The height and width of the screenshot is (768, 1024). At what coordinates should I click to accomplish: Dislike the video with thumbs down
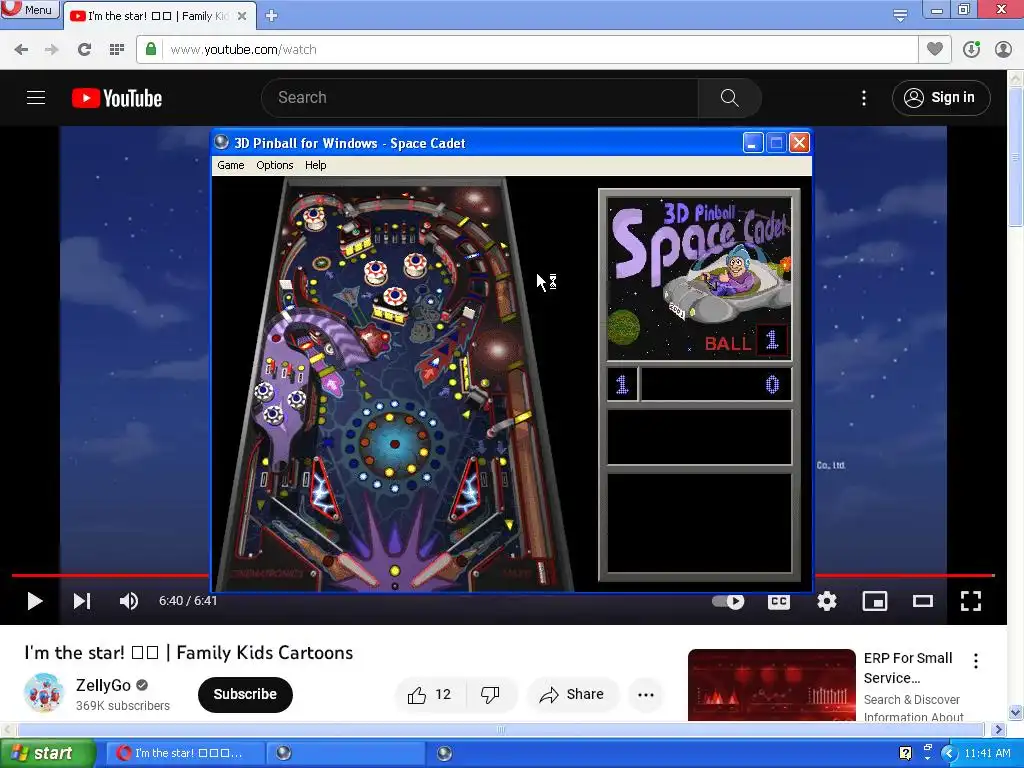pyautogui.click(x=490, y=695)
